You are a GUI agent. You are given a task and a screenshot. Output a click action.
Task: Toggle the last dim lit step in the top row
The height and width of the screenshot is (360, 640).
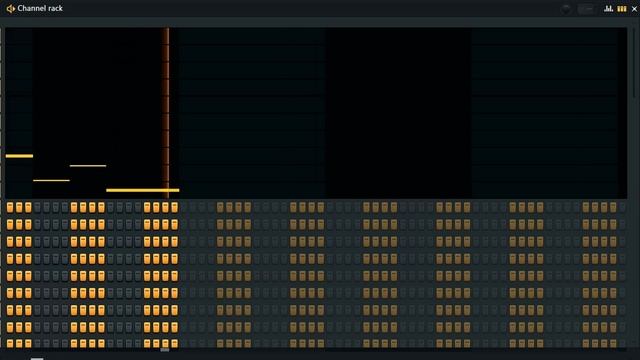click(x=613, y=207)
